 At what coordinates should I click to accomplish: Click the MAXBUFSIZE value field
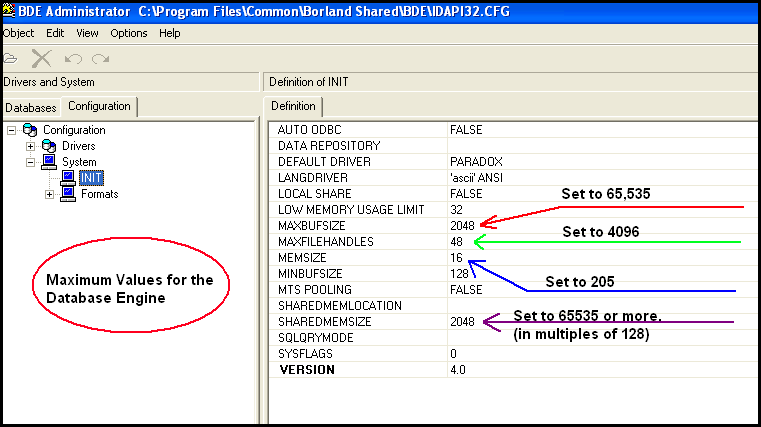463,225
